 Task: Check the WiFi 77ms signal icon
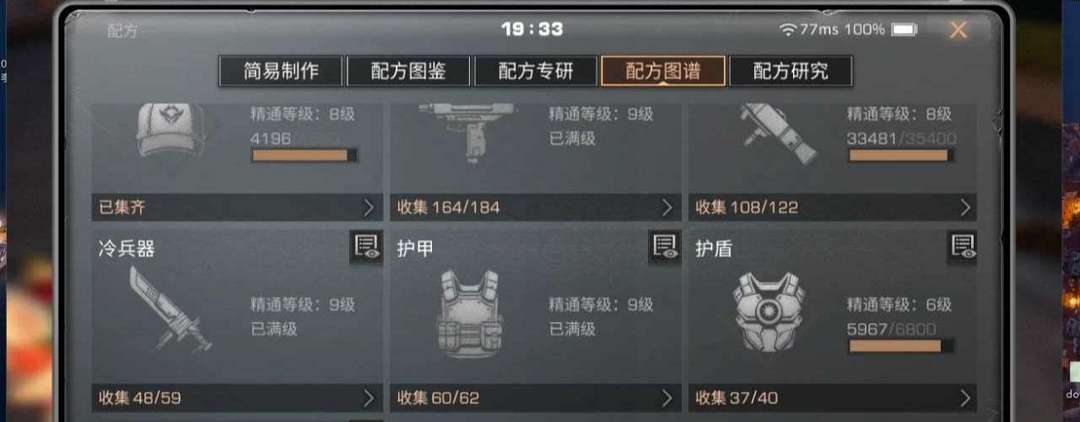pyautogui.click(x=787, y=30)
